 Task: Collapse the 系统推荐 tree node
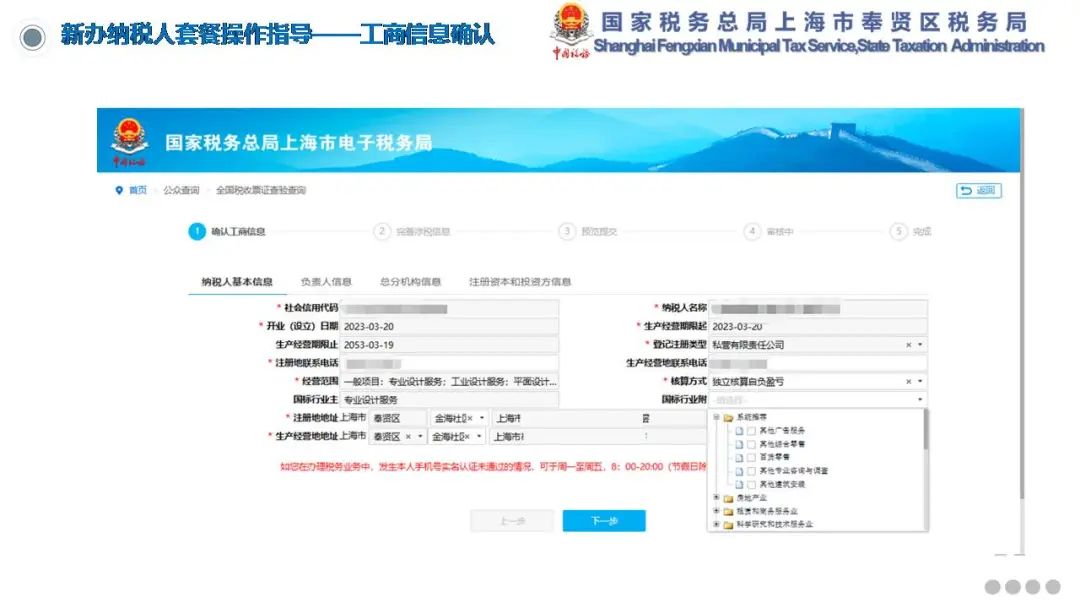pyautogui.click(x=716, y=417)
